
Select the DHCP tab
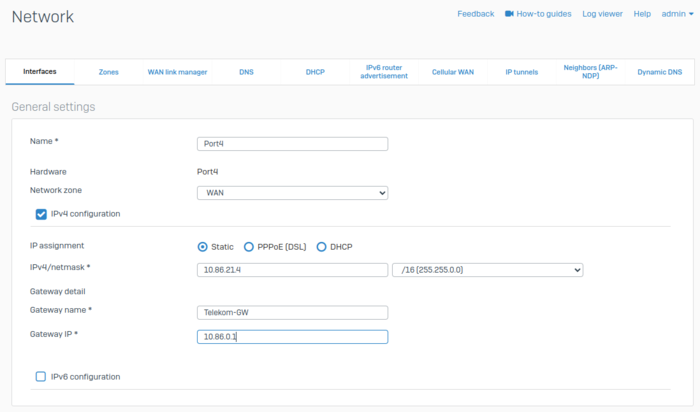(315, 72)
